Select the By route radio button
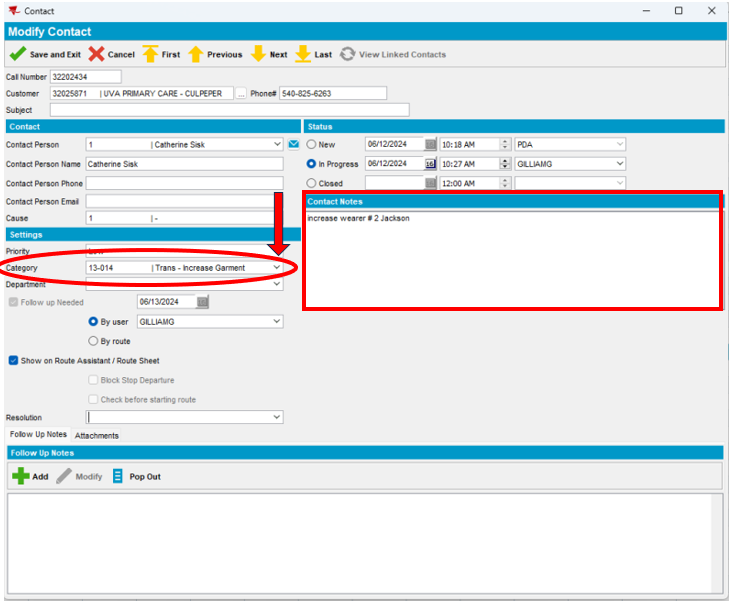The height and width of the screenshot is (603, 729). pos(93,341)
